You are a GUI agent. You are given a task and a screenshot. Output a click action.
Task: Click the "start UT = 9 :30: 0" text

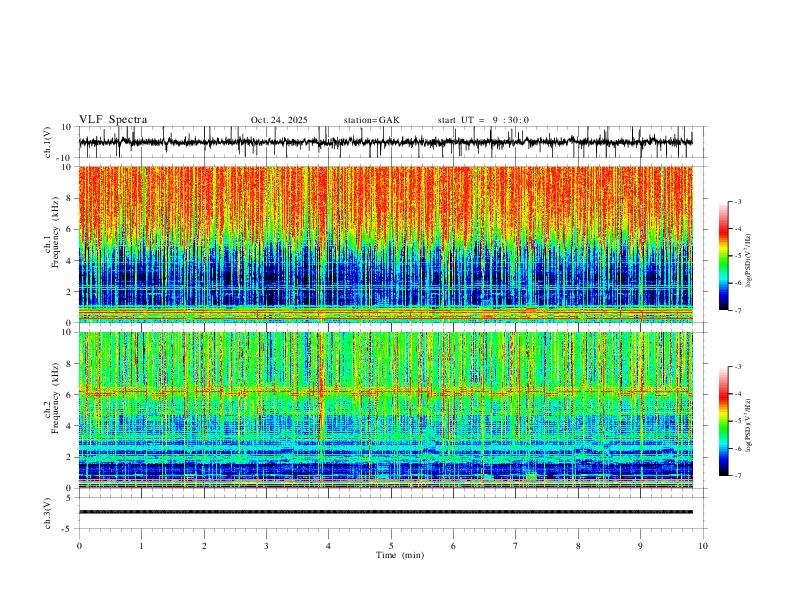(483, 120)
